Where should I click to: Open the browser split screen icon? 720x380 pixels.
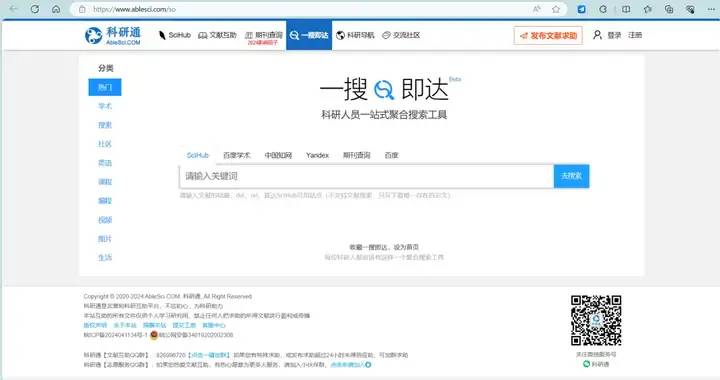click(x=626, y=9)
